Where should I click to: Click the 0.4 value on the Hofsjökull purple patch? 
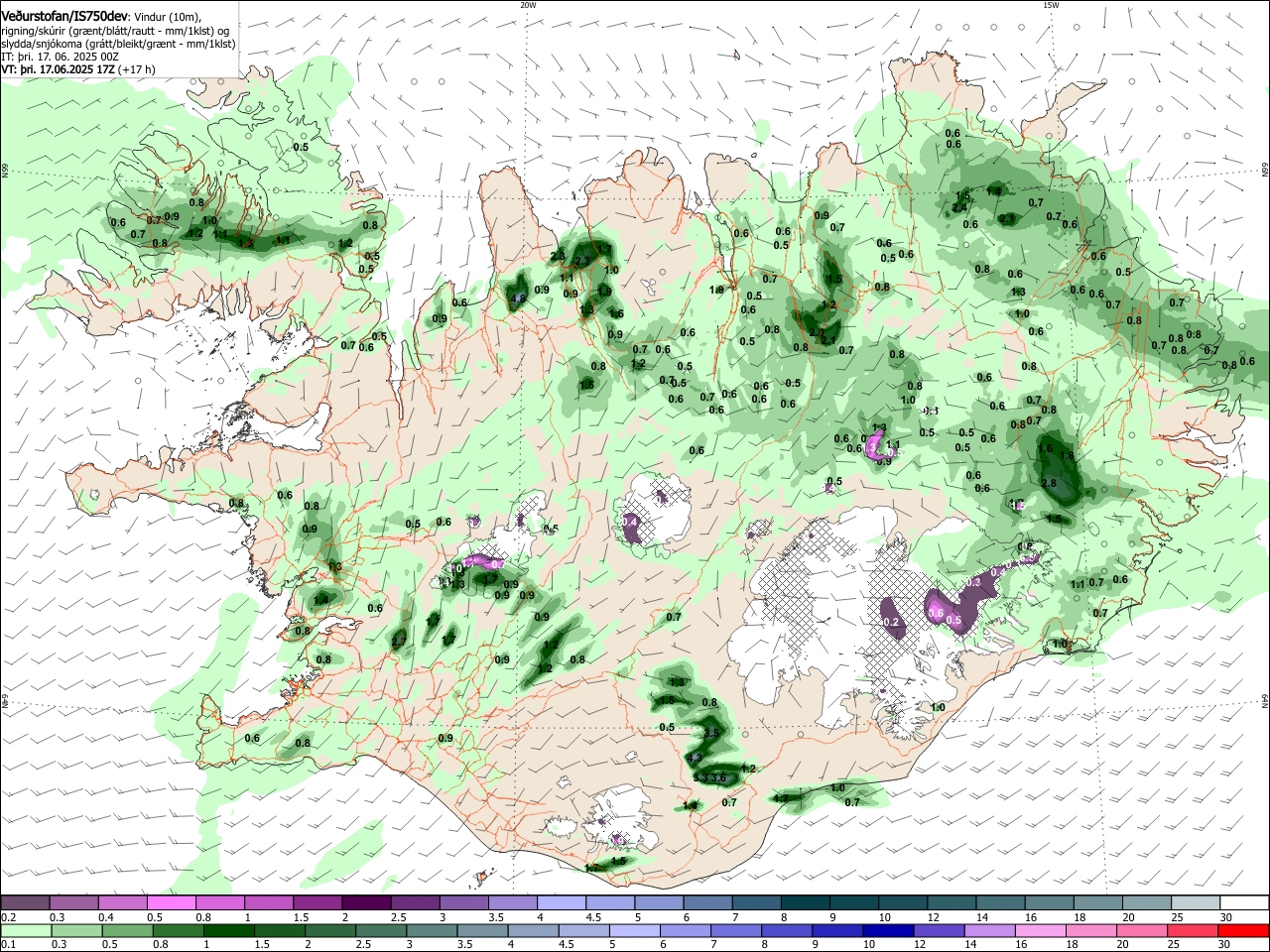pos(630,522)
